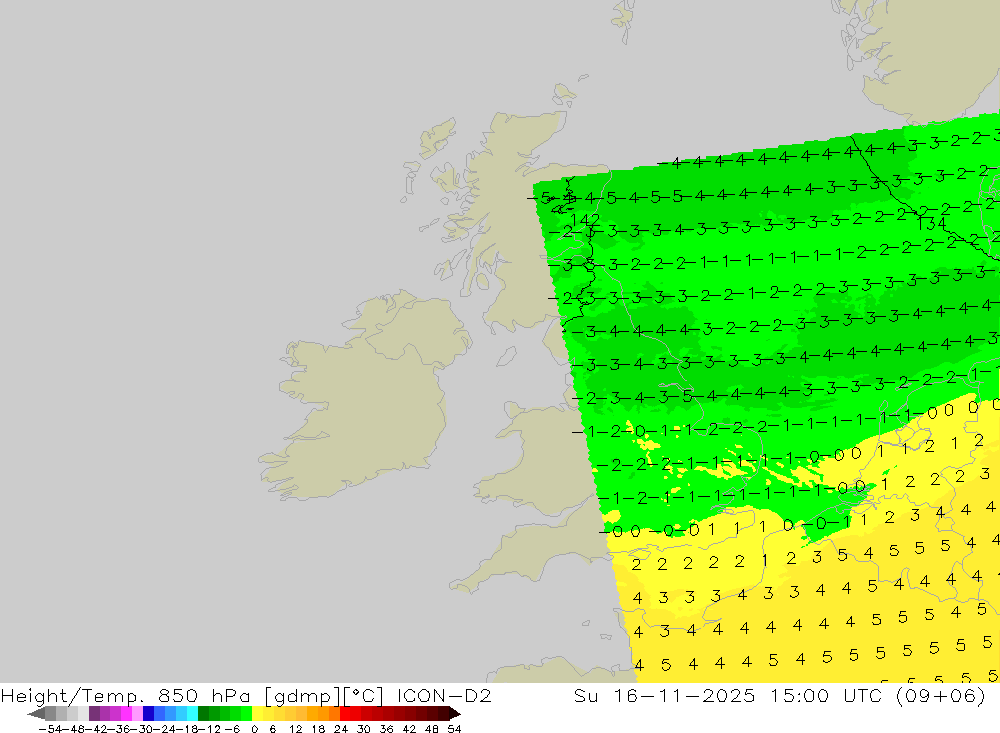Click the legend scale label '12'
The image size is (1000, 733).
(x=295, y=729)
